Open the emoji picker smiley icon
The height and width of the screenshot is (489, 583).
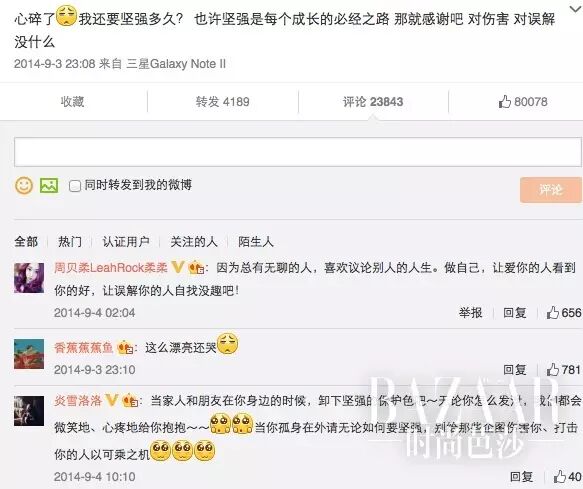(24, 185)
